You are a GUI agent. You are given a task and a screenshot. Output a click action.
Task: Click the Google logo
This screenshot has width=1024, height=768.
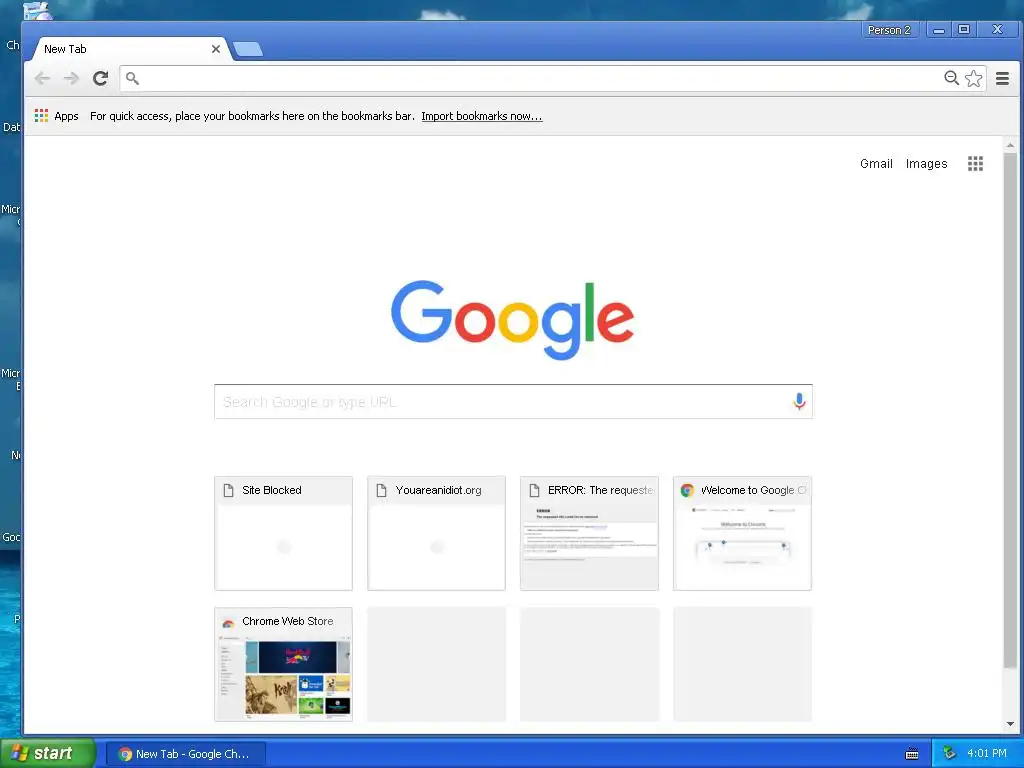[513, 319]
